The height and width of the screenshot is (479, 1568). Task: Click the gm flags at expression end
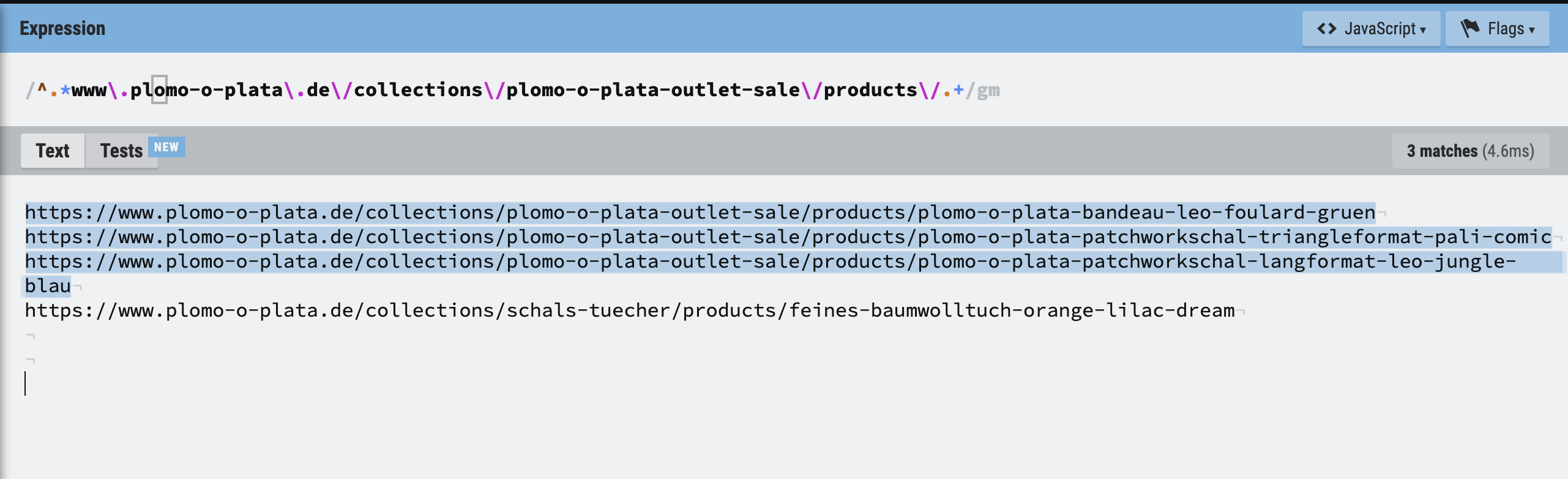pyautogui.click(x=988, y=91)
